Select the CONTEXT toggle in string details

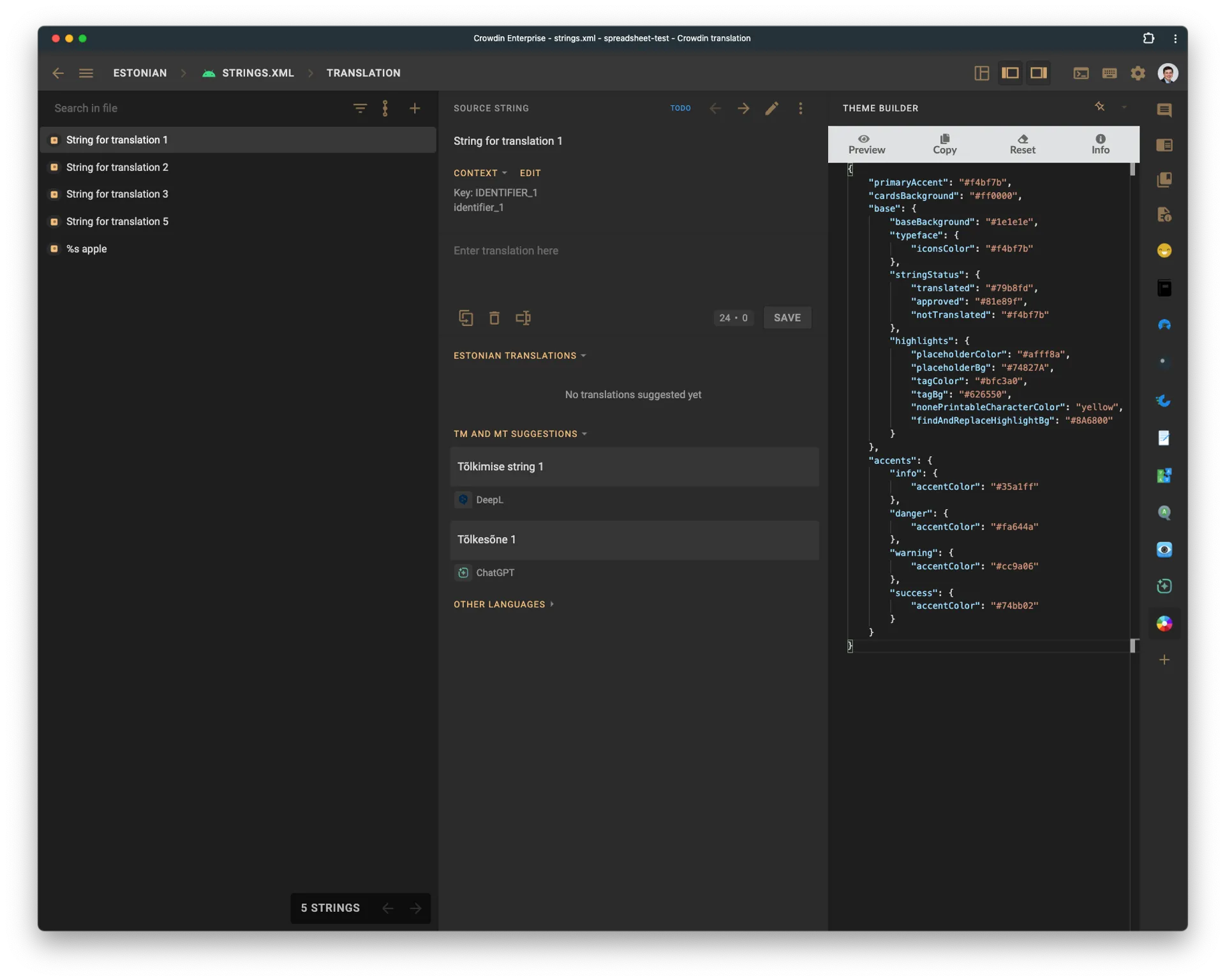tap(479, 173)
